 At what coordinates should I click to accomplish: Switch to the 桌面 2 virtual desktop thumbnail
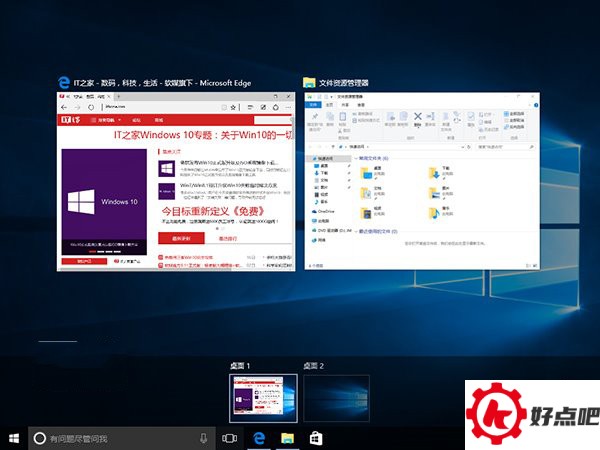(336, 398)
